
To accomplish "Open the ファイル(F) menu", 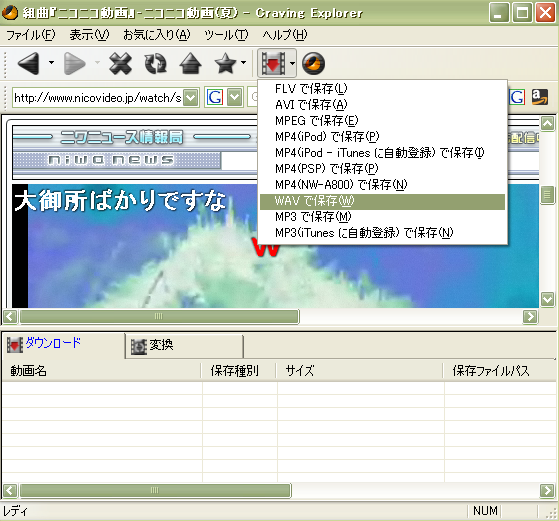I will point(31,35).
